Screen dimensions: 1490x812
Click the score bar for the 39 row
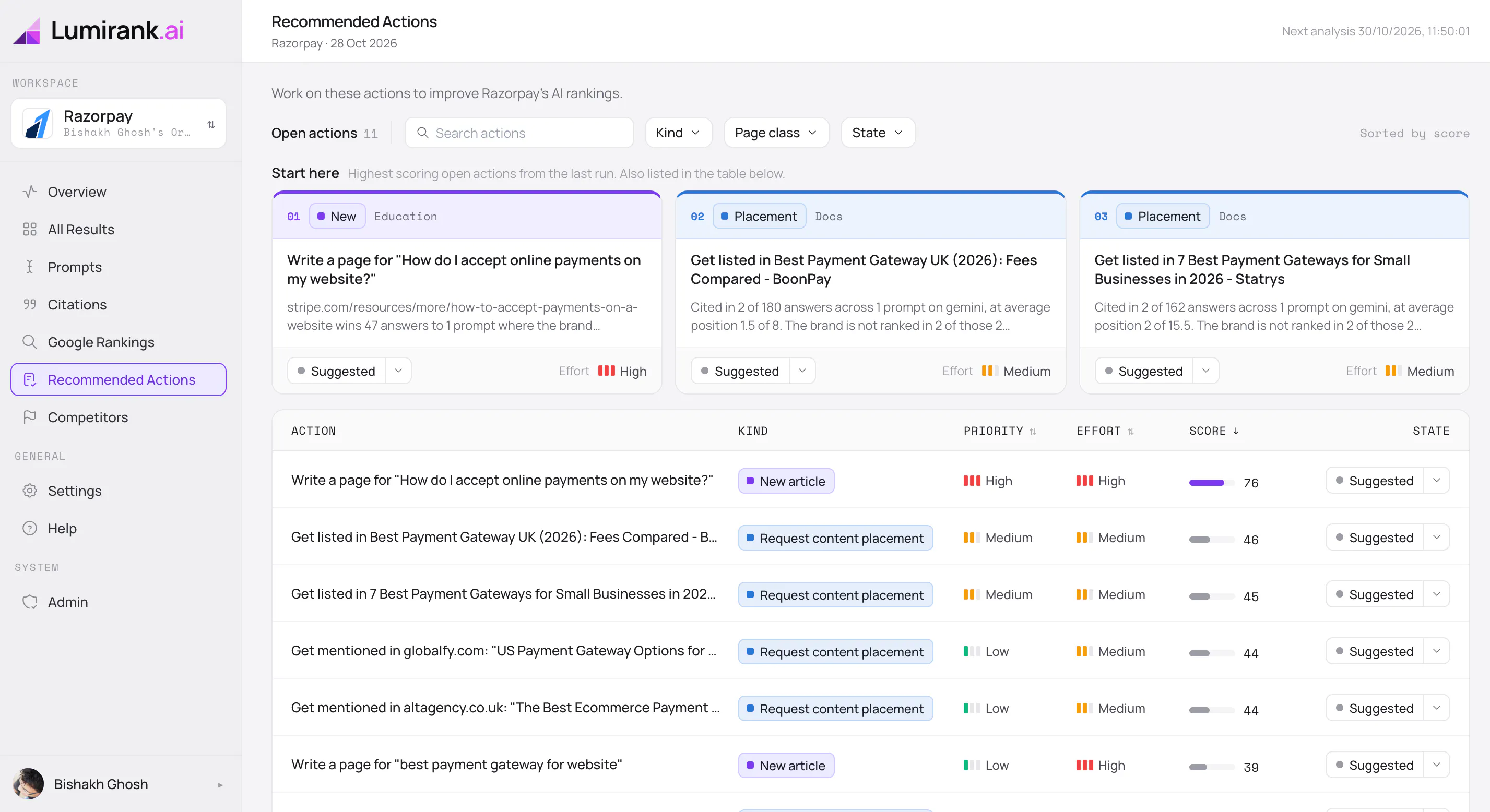point(1211,767)
